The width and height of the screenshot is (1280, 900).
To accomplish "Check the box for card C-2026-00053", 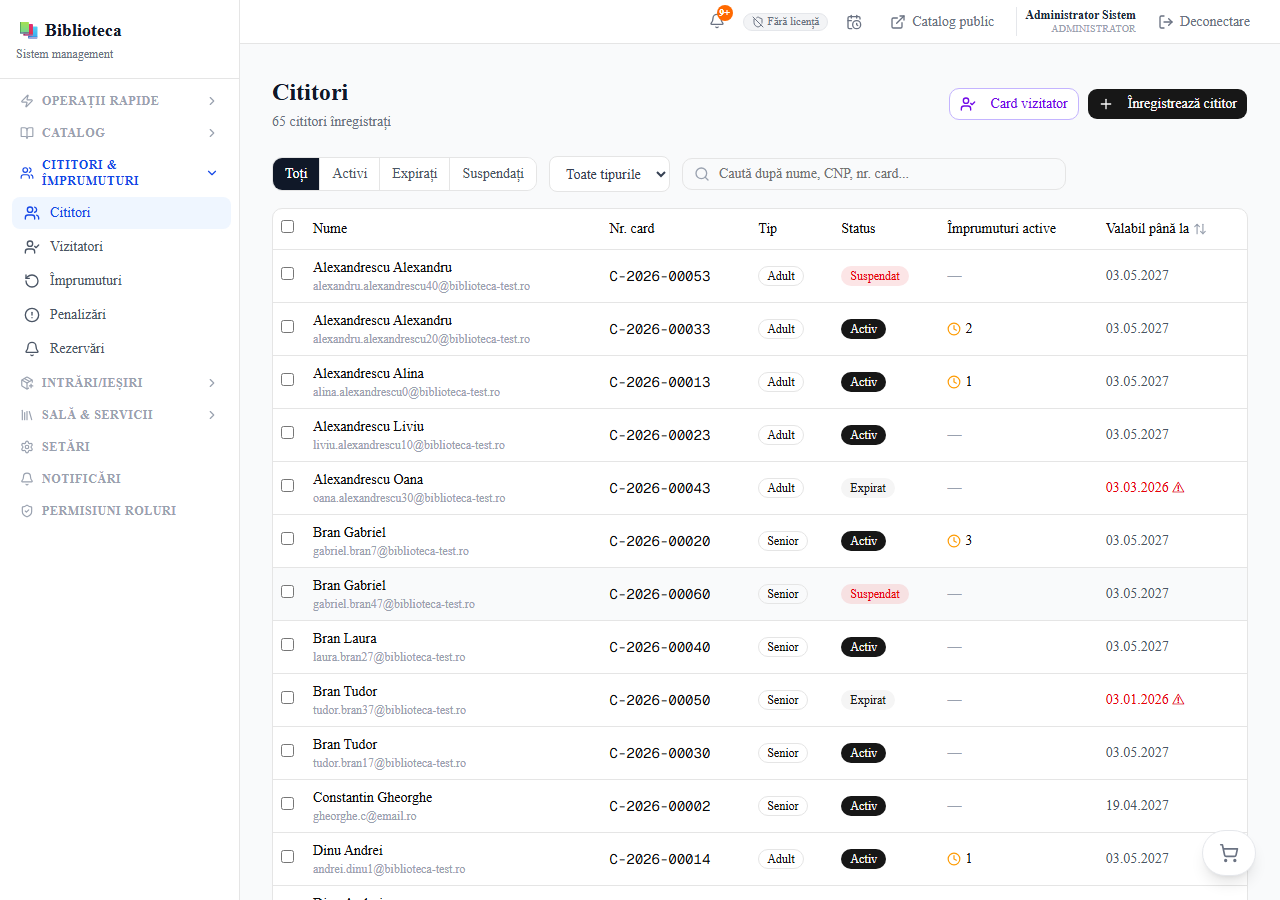I will tap(288, 273).
